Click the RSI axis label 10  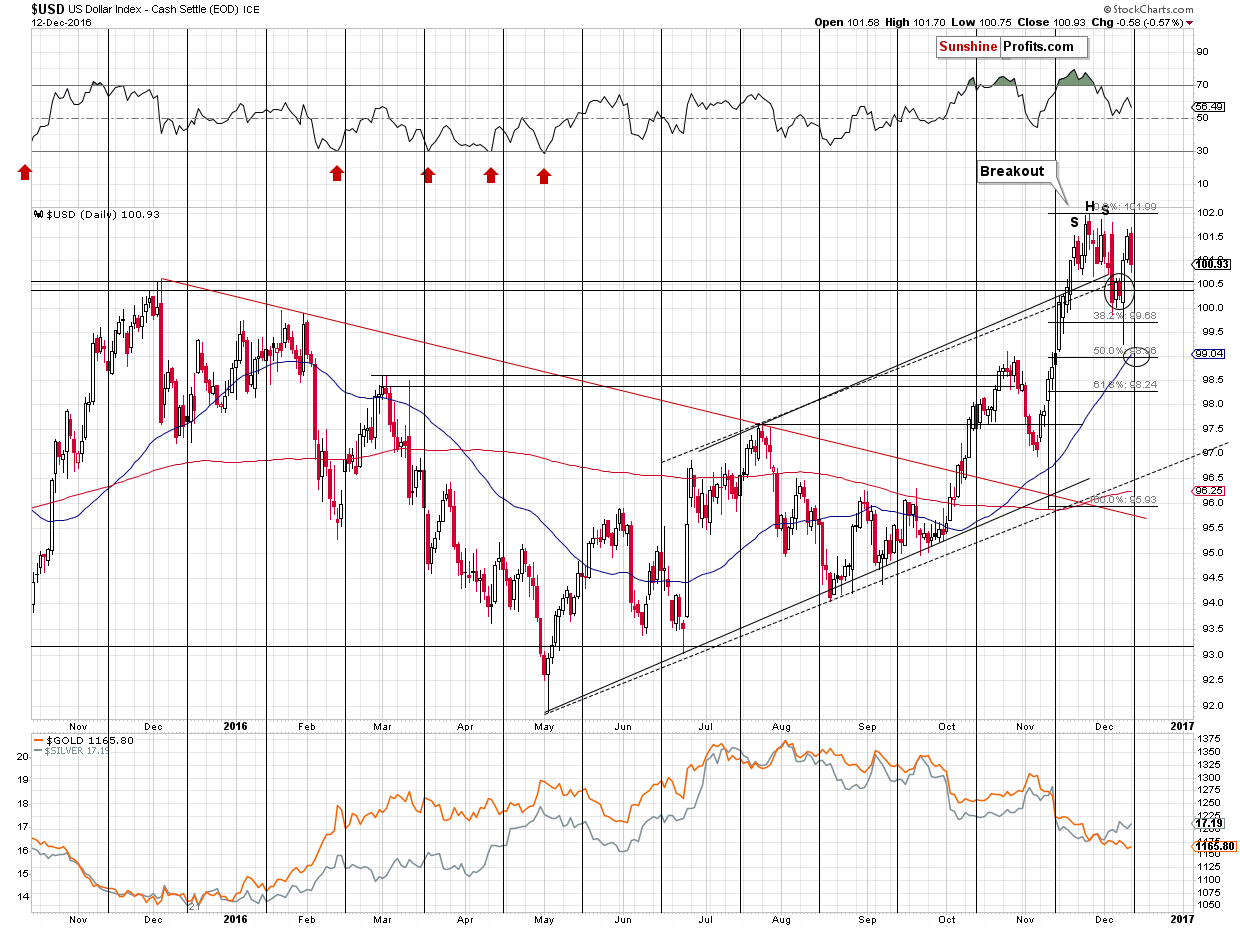coord(1201,184)
